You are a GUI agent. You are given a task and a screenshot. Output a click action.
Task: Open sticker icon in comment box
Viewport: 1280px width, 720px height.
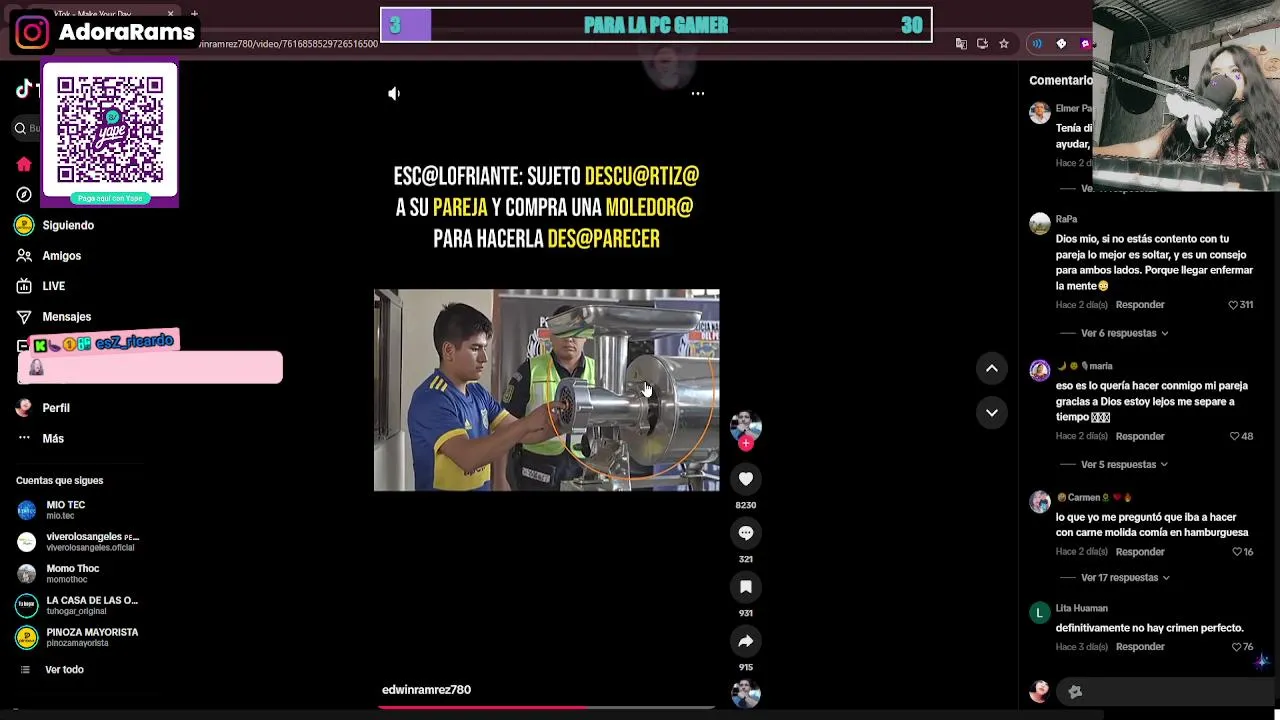pyautogui.click(x=1075, y=691)
